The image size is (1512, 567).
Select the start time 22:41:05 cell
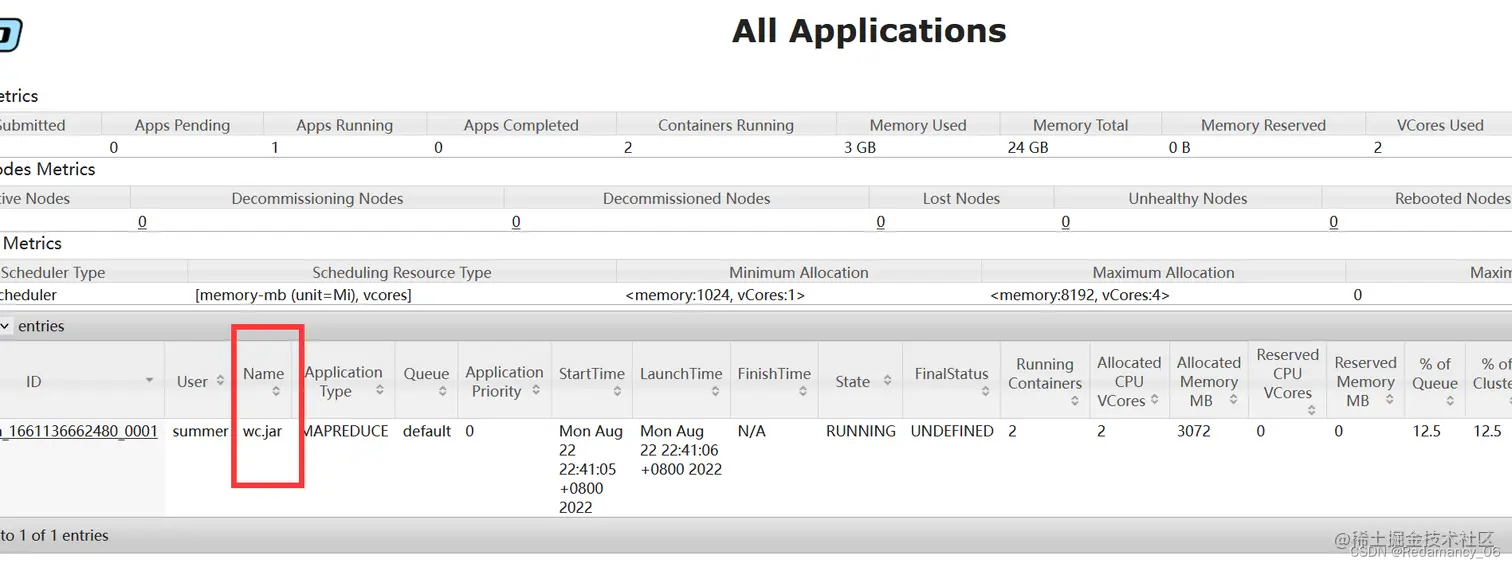(591, 469)
